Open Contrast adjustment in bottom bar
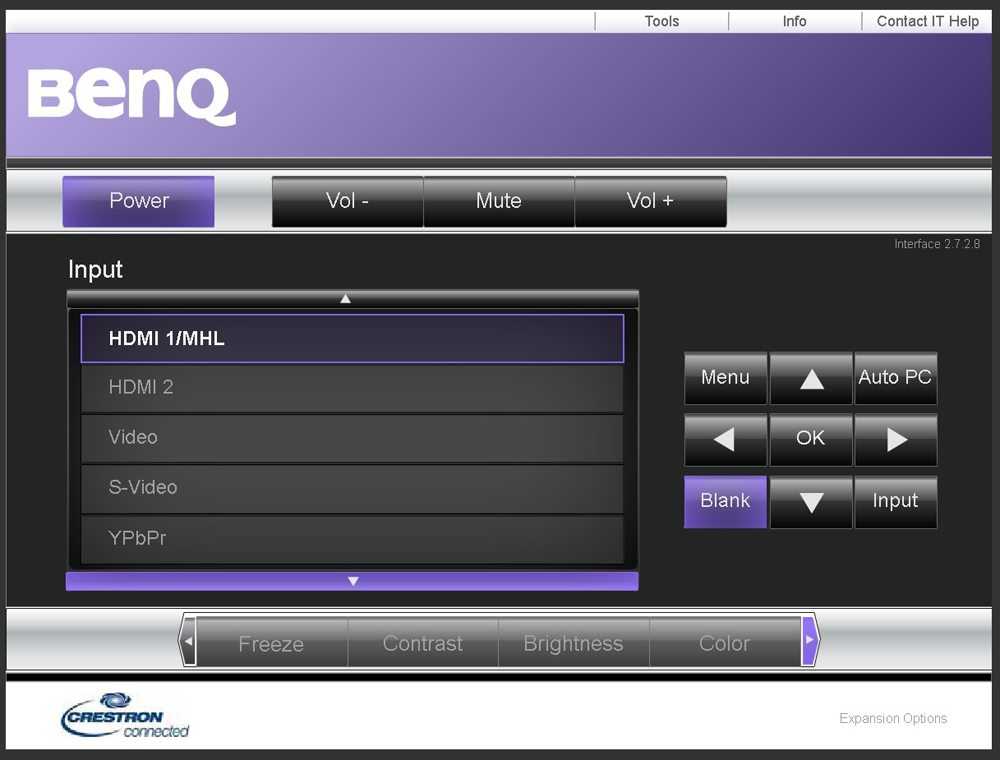 (423, 642)
